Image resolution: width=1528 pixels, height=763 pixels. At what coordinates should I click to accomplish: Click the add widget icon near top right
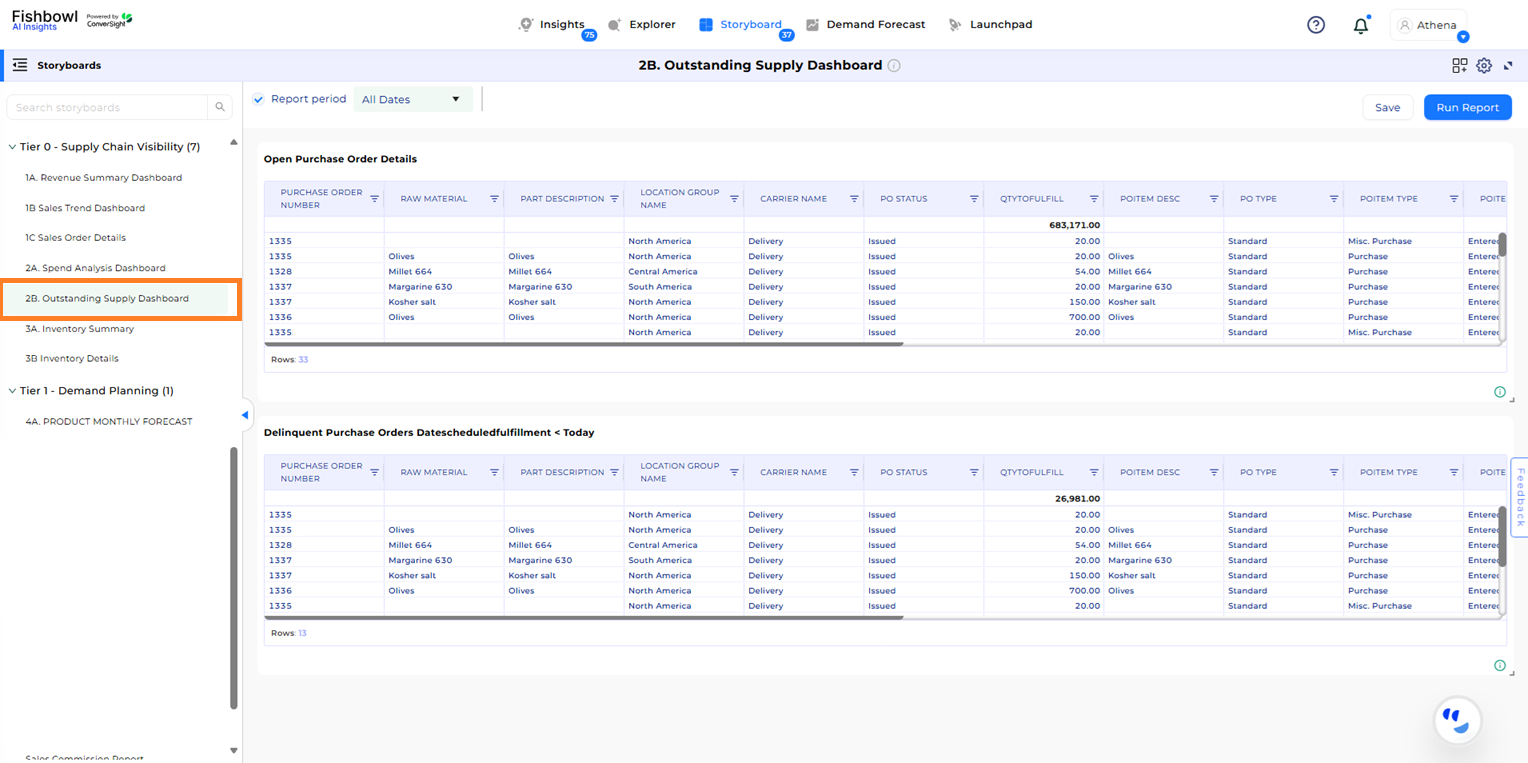[1460, 65]
